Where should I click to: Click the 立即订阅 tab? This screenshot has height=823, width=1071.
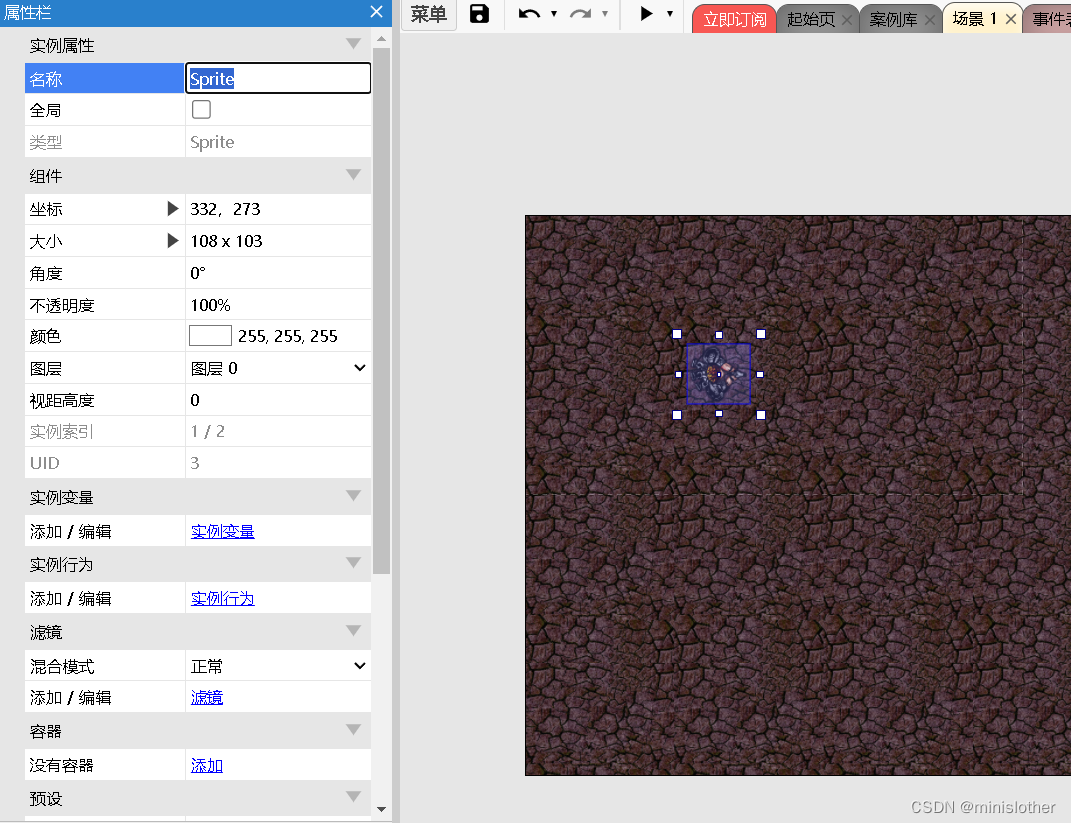[x=735, y=19]
